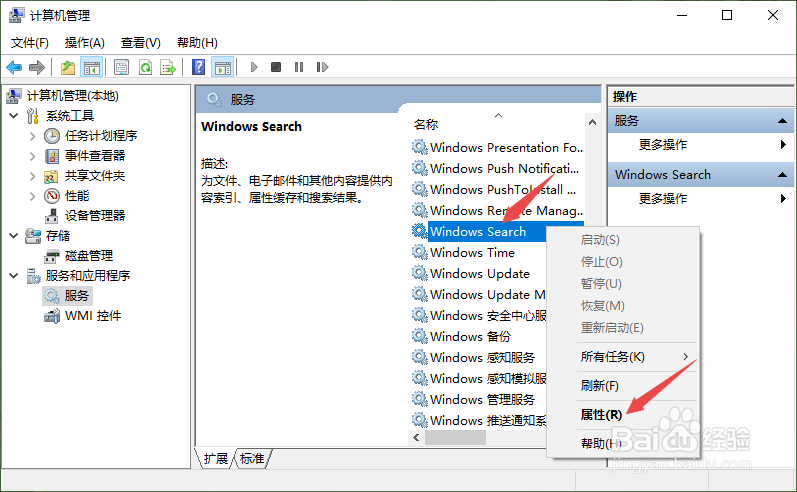797x492 pixels.
Task: Click the Up one level folder icon
Action: (x=68, y=67)
